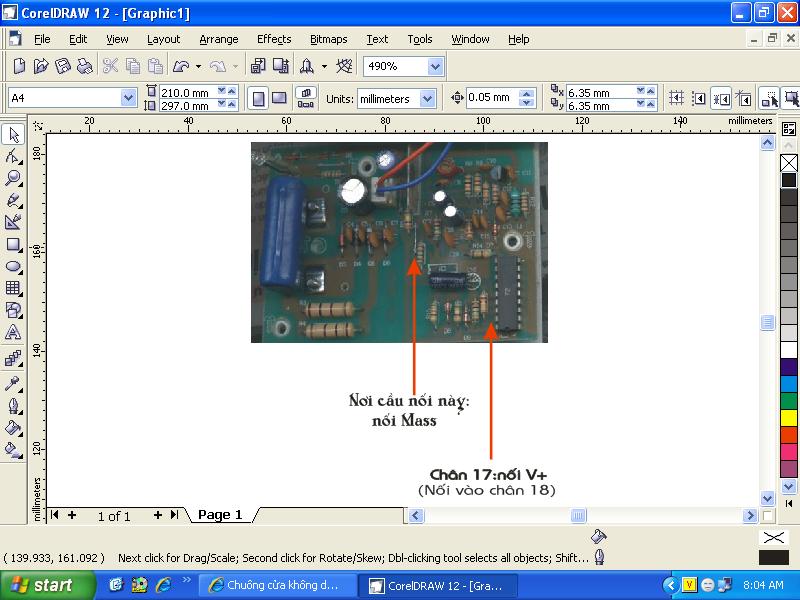Open the Fill tool flyout

pos(13,428)
